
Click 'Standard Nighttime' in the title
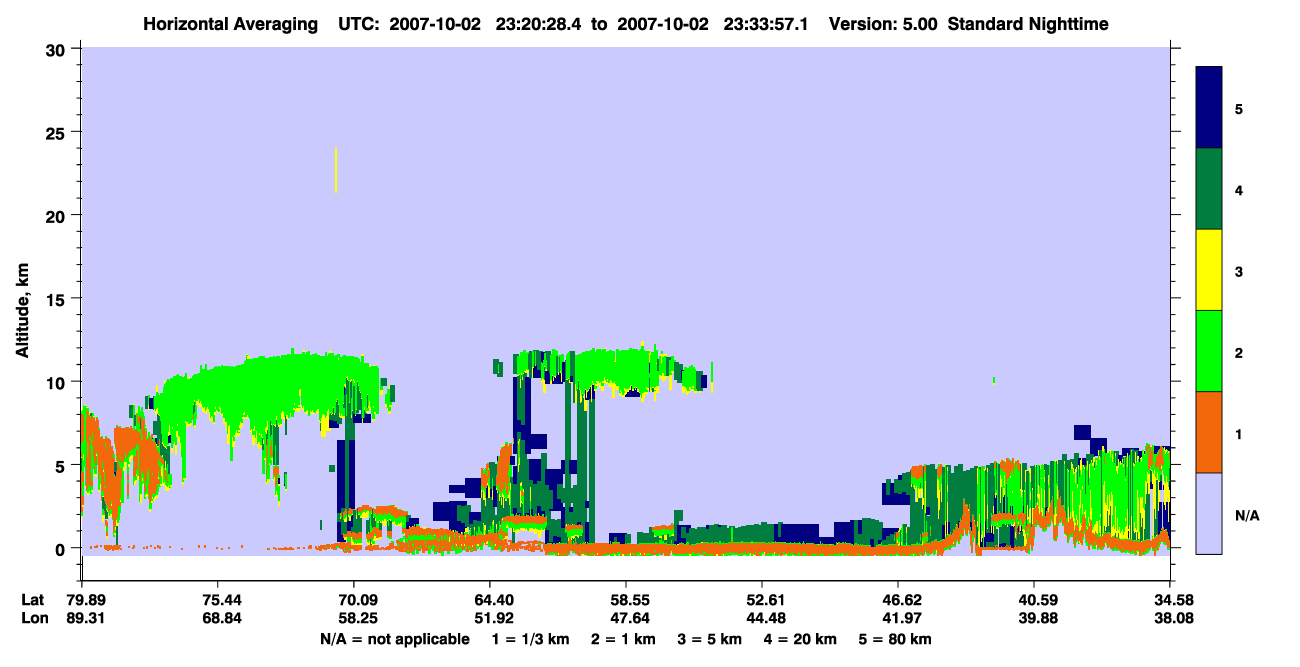click(1028, 24)
